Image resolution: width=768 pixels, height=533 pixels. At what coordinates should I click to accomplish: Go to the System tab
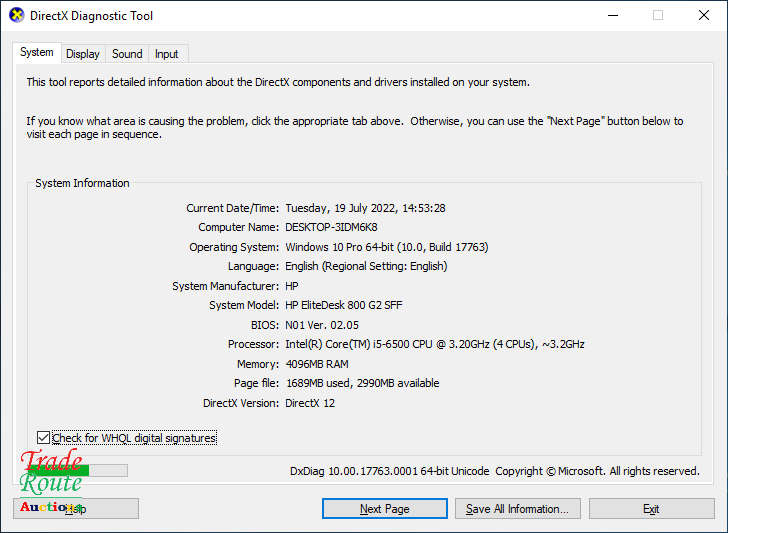37,53
